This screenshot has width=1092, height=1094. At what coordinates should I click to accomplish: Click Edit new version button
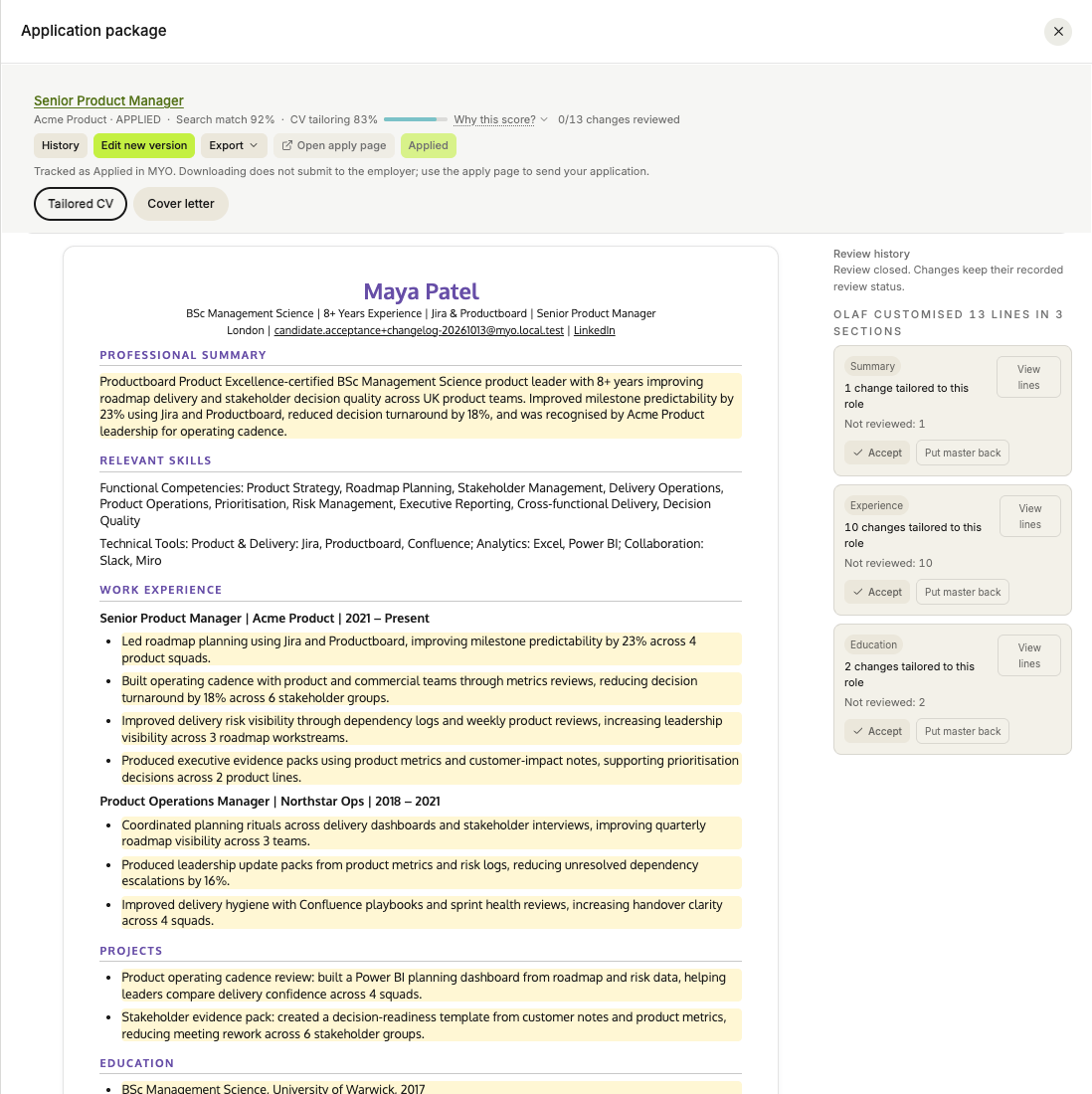click(144, 145)
